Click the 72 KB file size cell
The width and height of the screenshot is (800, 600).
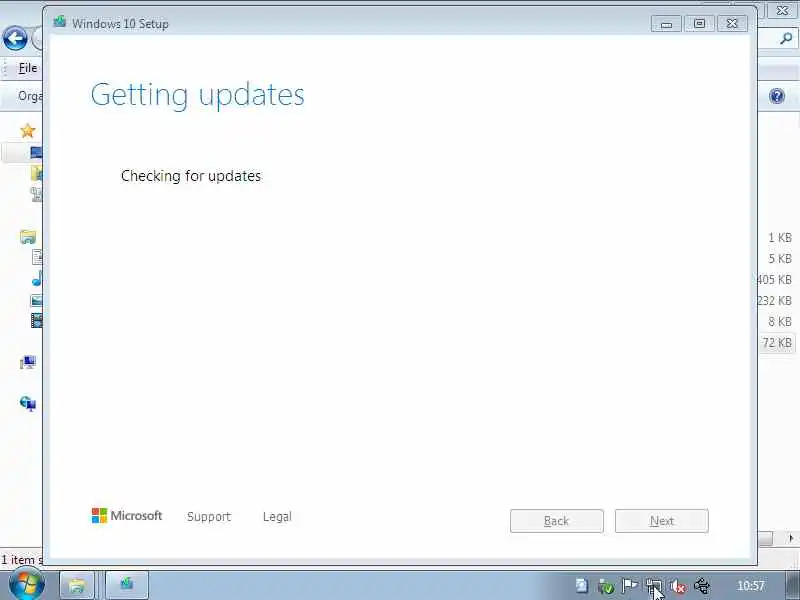(x=777, y=343)
